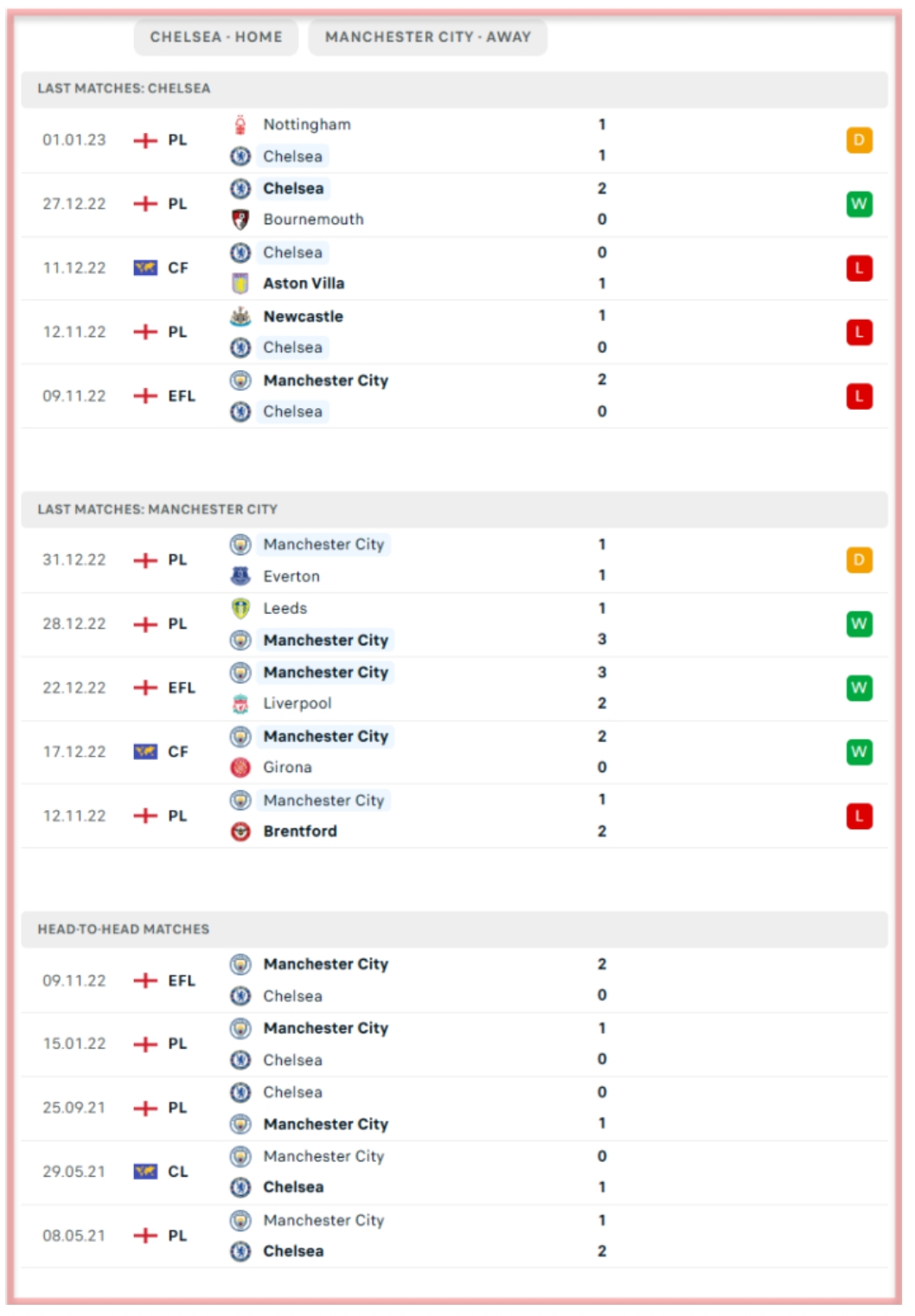
Task: Open the Girona team link
Action: pos(287,768)
